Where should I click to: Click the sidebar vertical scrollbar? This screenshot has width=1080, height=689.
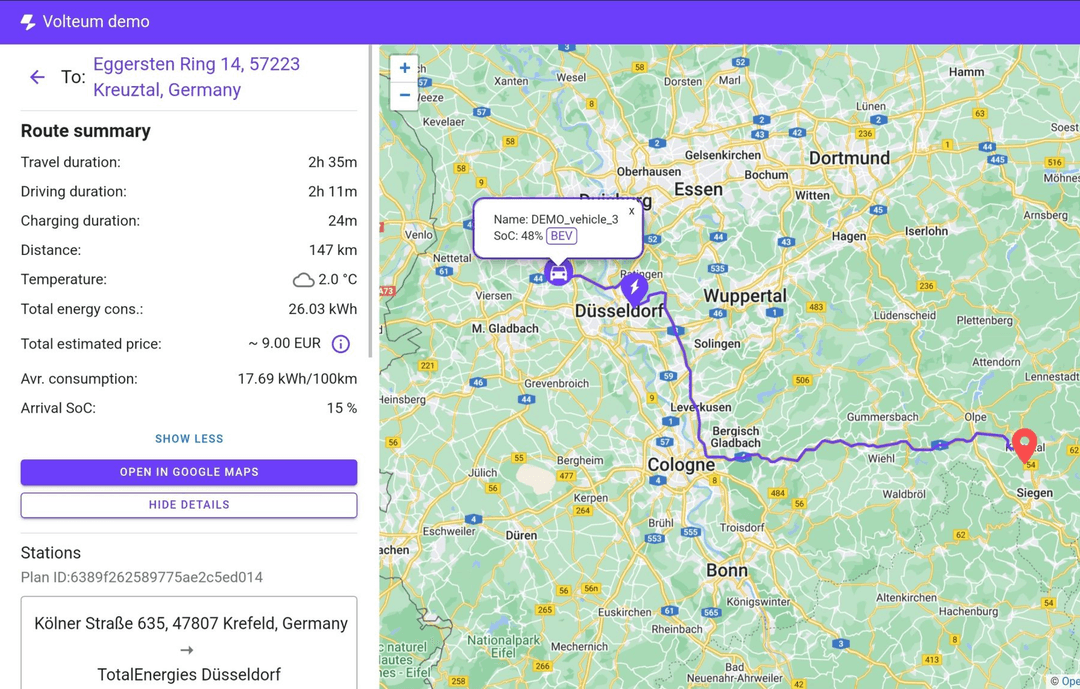371,201
